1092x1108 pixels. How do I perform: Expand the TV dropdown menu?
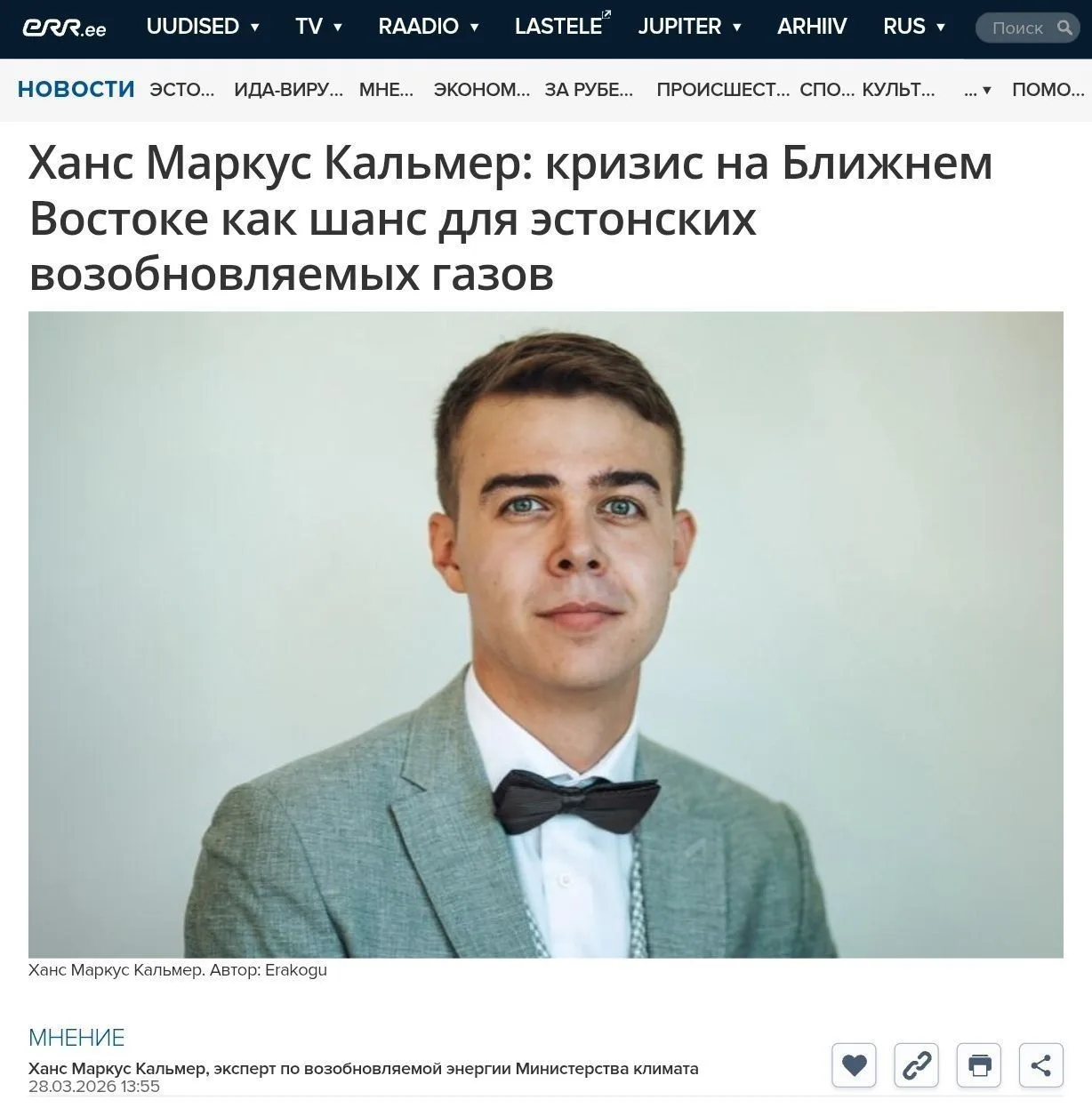319,27
